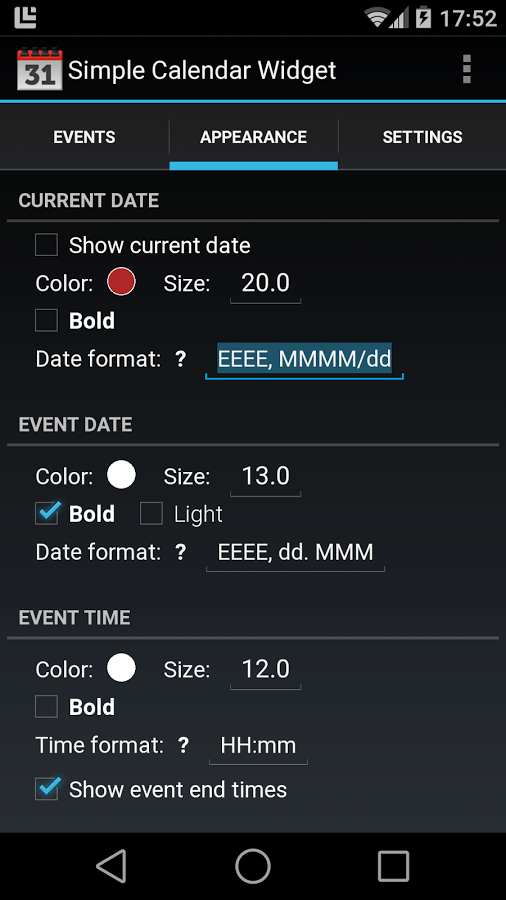The image size is (506, 900).
Task: Open the three-dot overflow menu
Action: click(x=466, y=69)
